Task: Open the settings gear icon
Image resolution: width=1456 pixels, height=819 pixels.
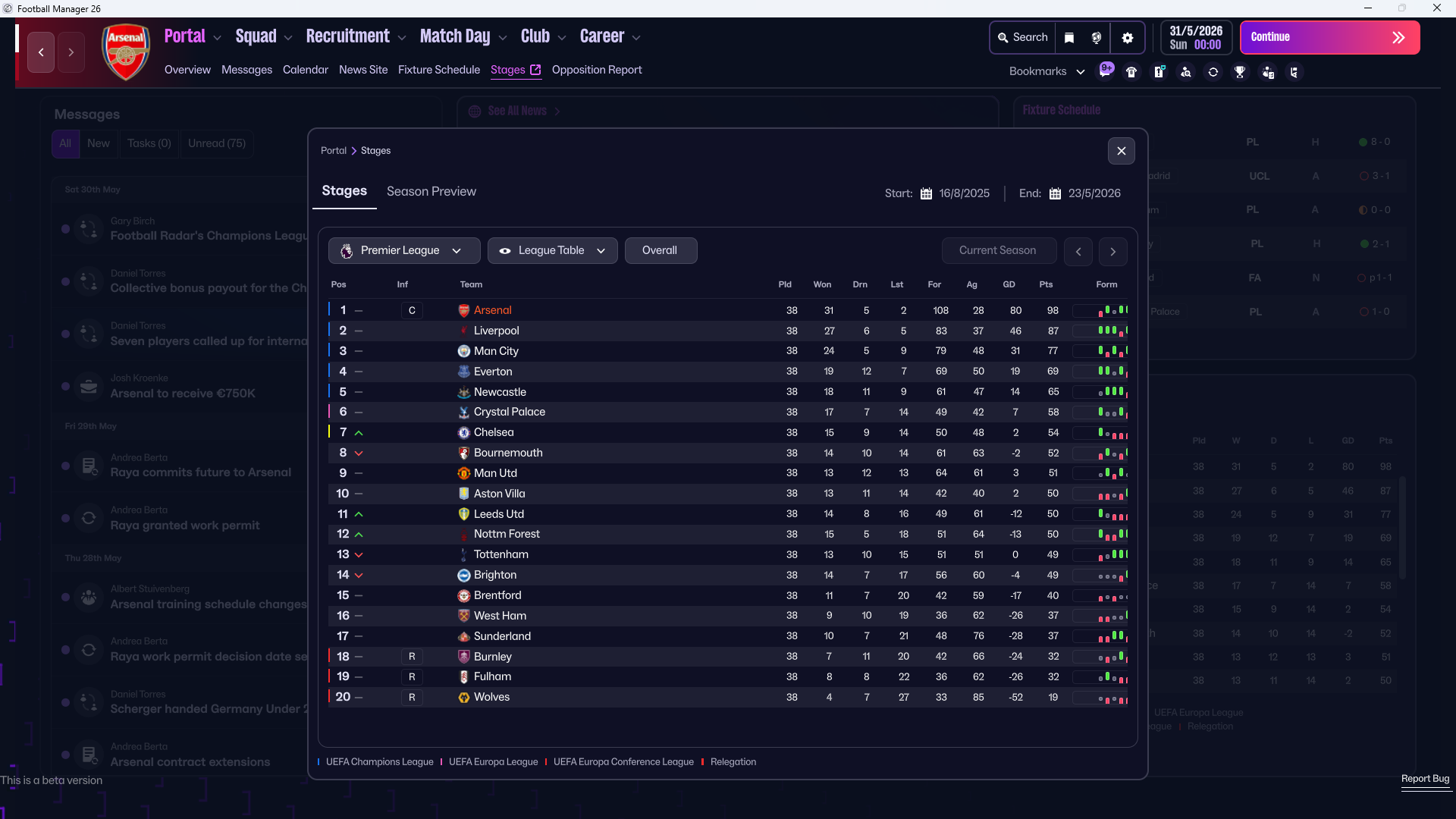Action: click(x=1128, y=38)
